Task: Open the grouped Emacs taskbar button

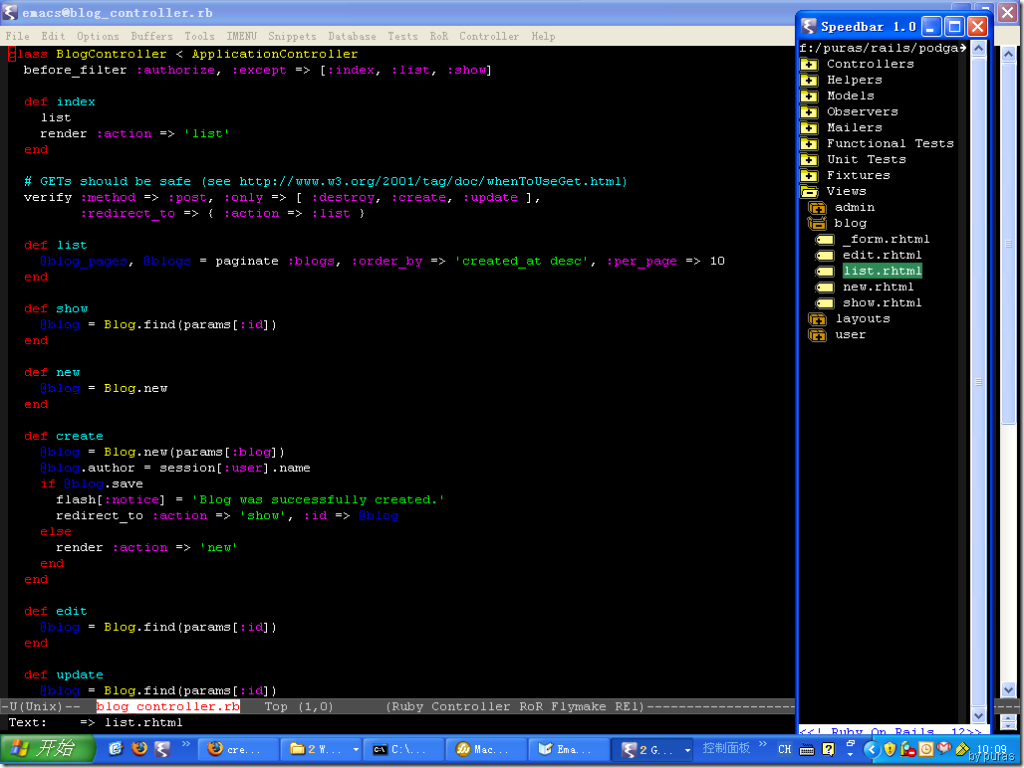Action: (654, 749)
